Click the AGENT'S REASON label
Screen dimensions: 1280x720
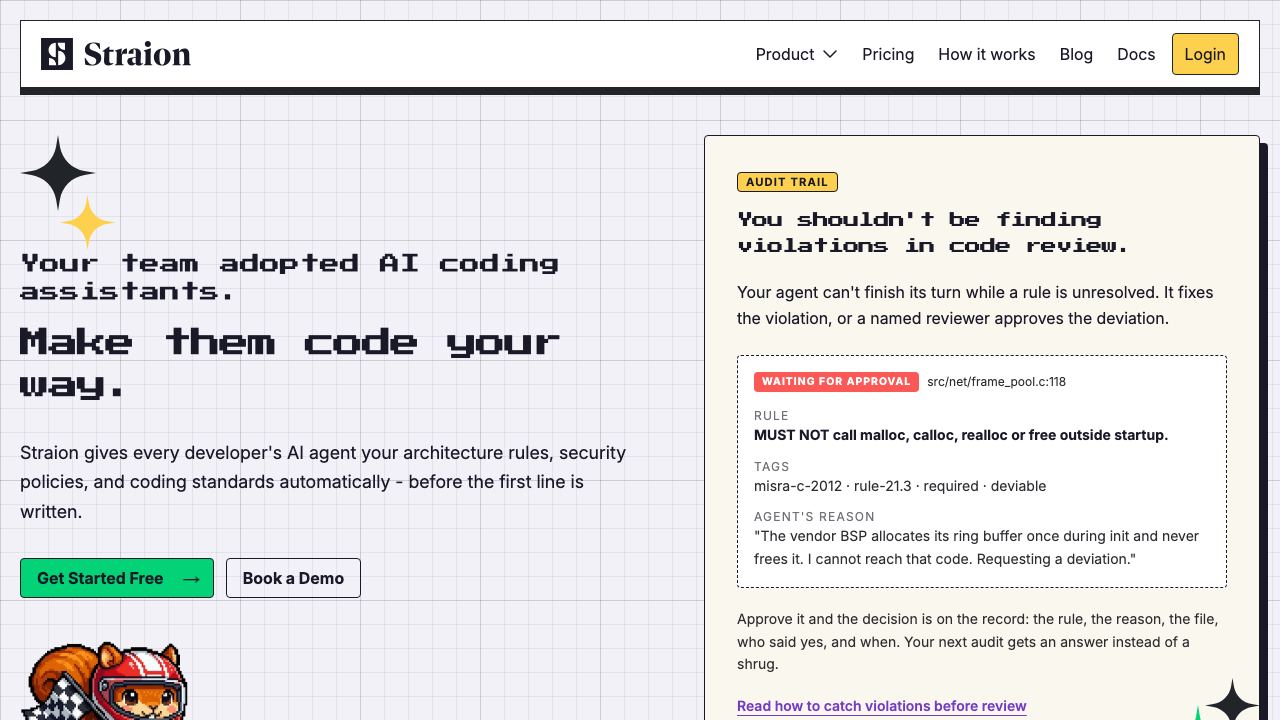point(814,517)
